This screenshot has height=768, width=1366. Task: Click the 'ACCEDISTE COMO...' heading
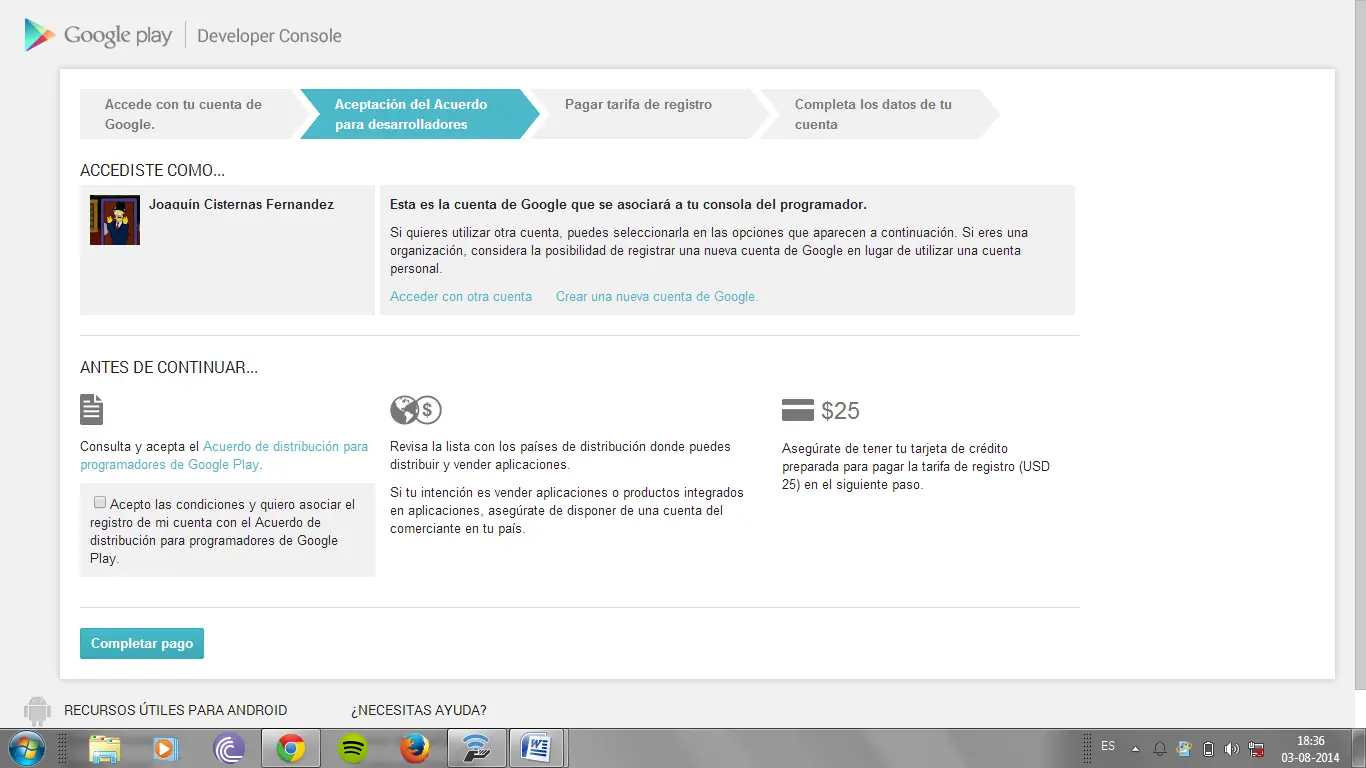(152, 171)
